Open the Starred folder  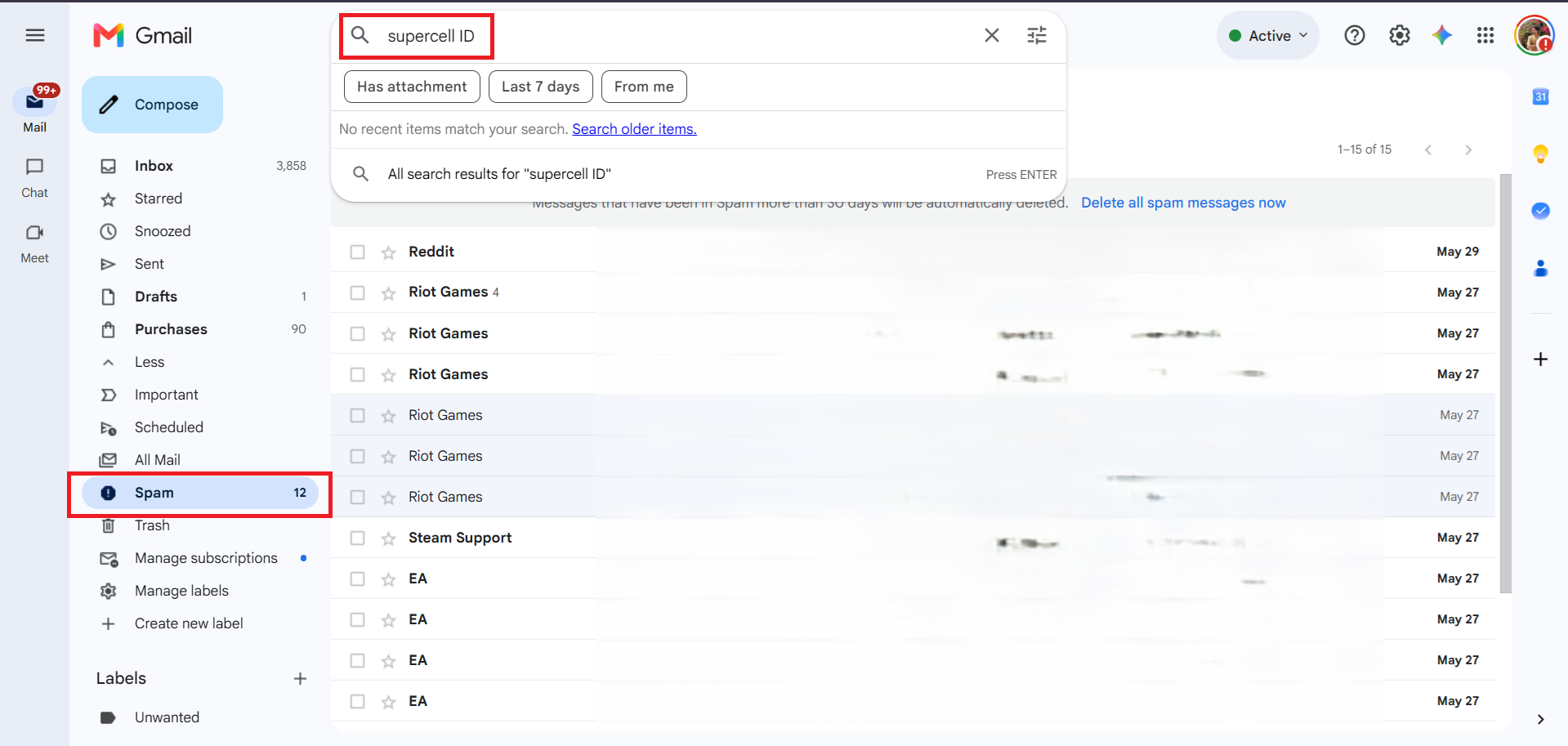[199, 199]
